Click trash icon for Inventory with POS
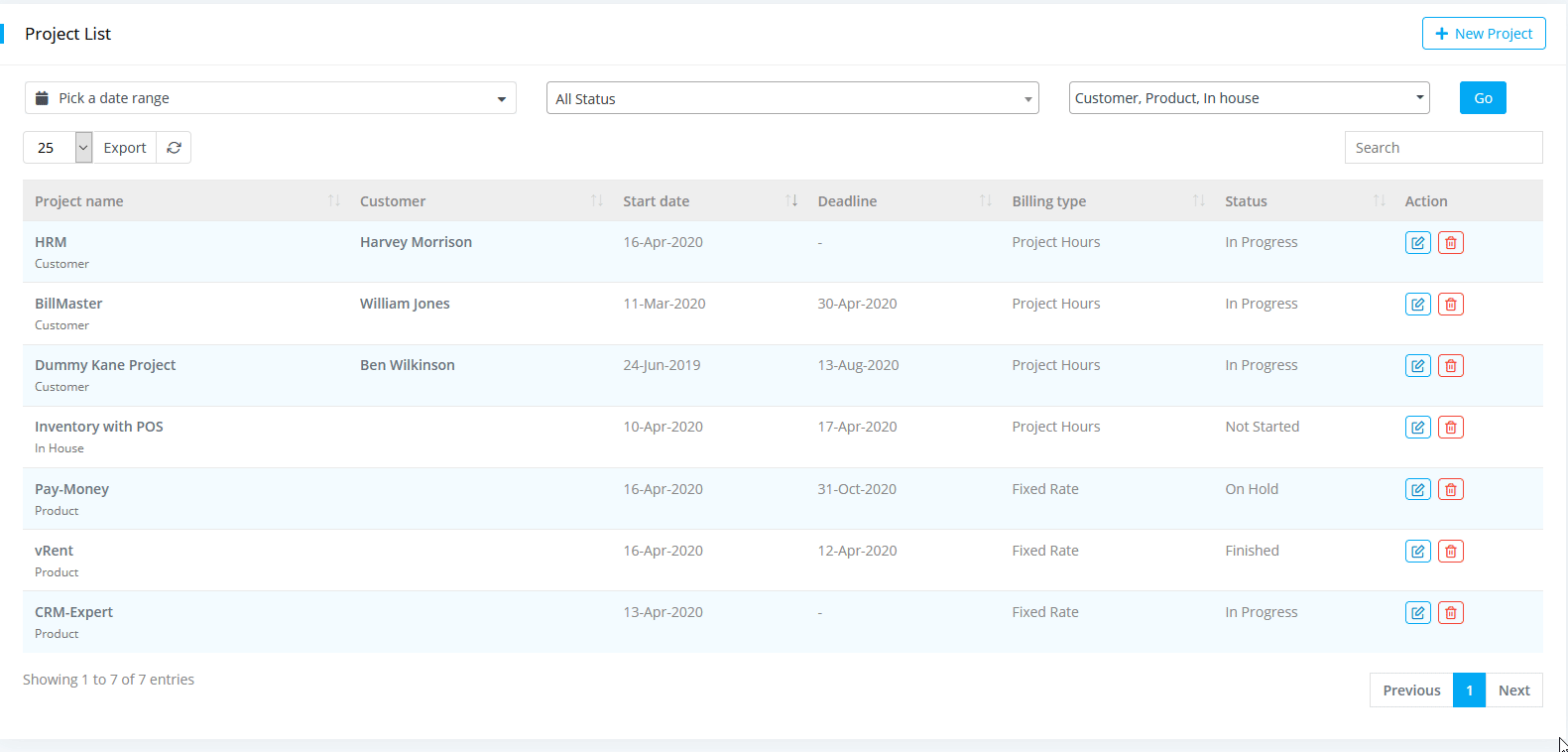The height and width of the screenshot is (752, 1568). pyautogui.click(x=1450, y=428)
